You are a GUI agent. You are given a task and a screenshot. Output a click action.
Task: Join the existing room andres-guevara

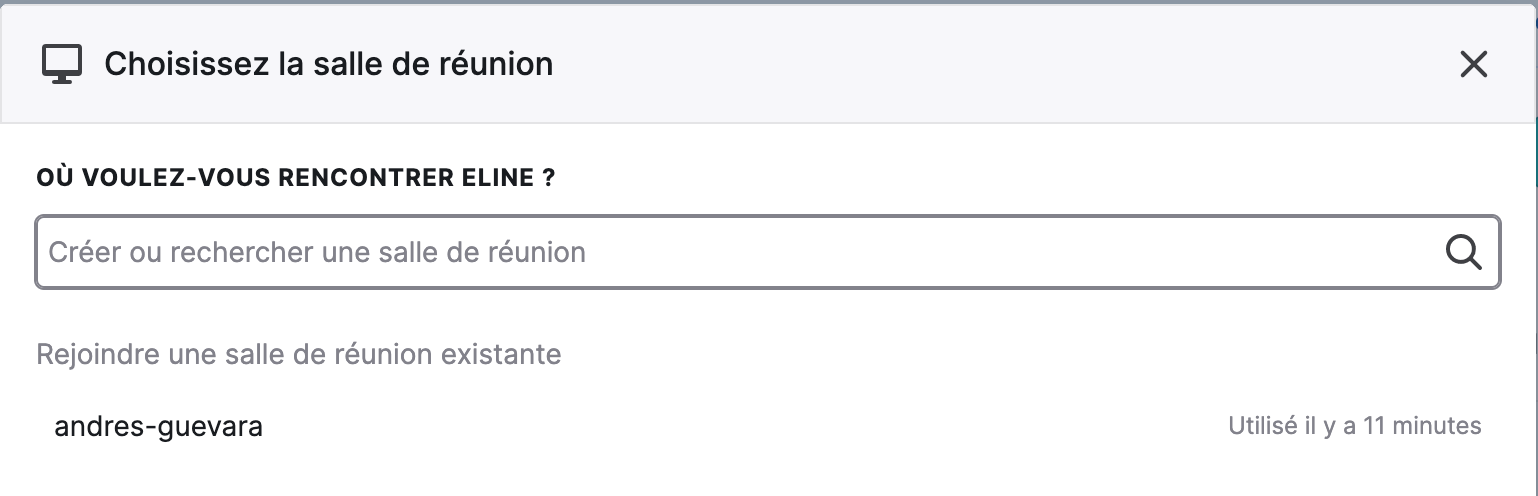(x=158, y=427)
